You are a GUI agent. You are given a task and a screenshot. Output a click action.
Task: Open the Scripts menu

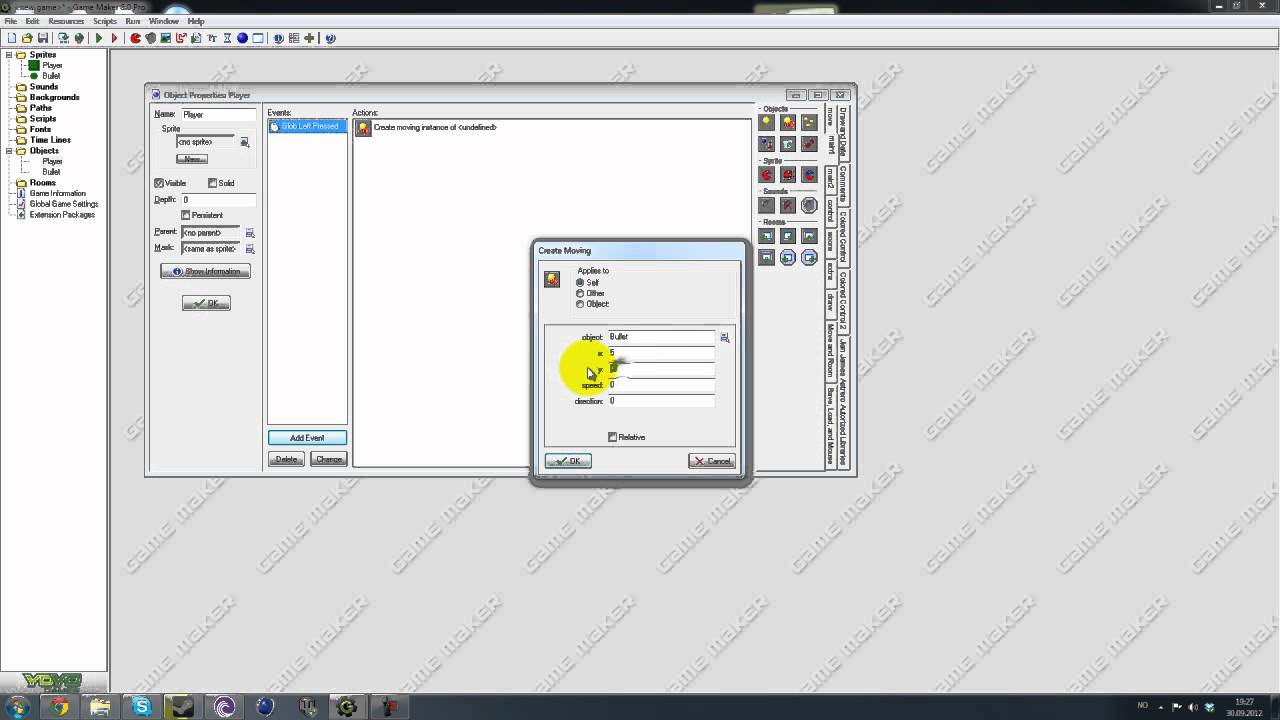tap(105, 21)
